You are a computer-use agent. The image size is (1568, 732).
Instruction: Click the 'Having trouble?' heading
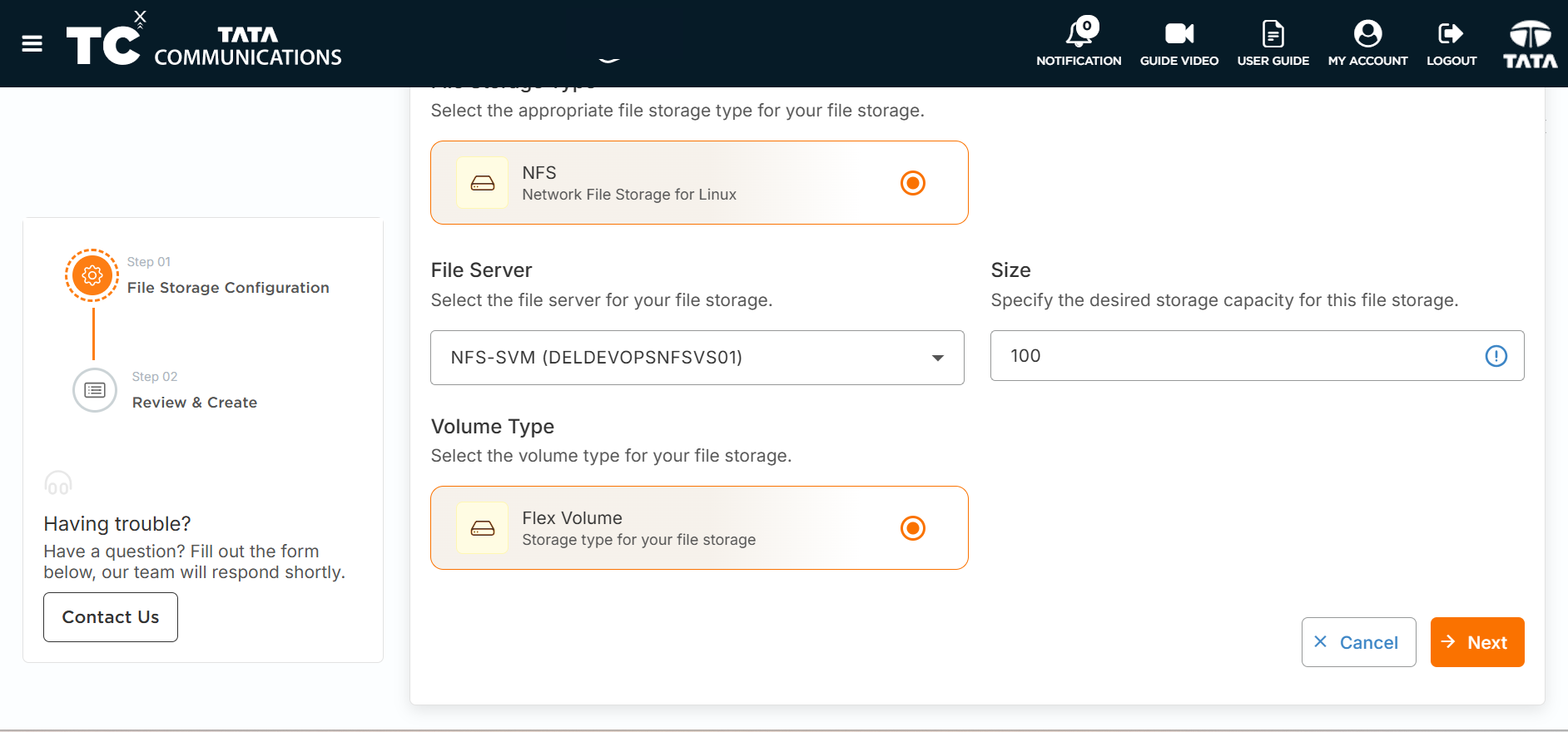click(117, 524)
